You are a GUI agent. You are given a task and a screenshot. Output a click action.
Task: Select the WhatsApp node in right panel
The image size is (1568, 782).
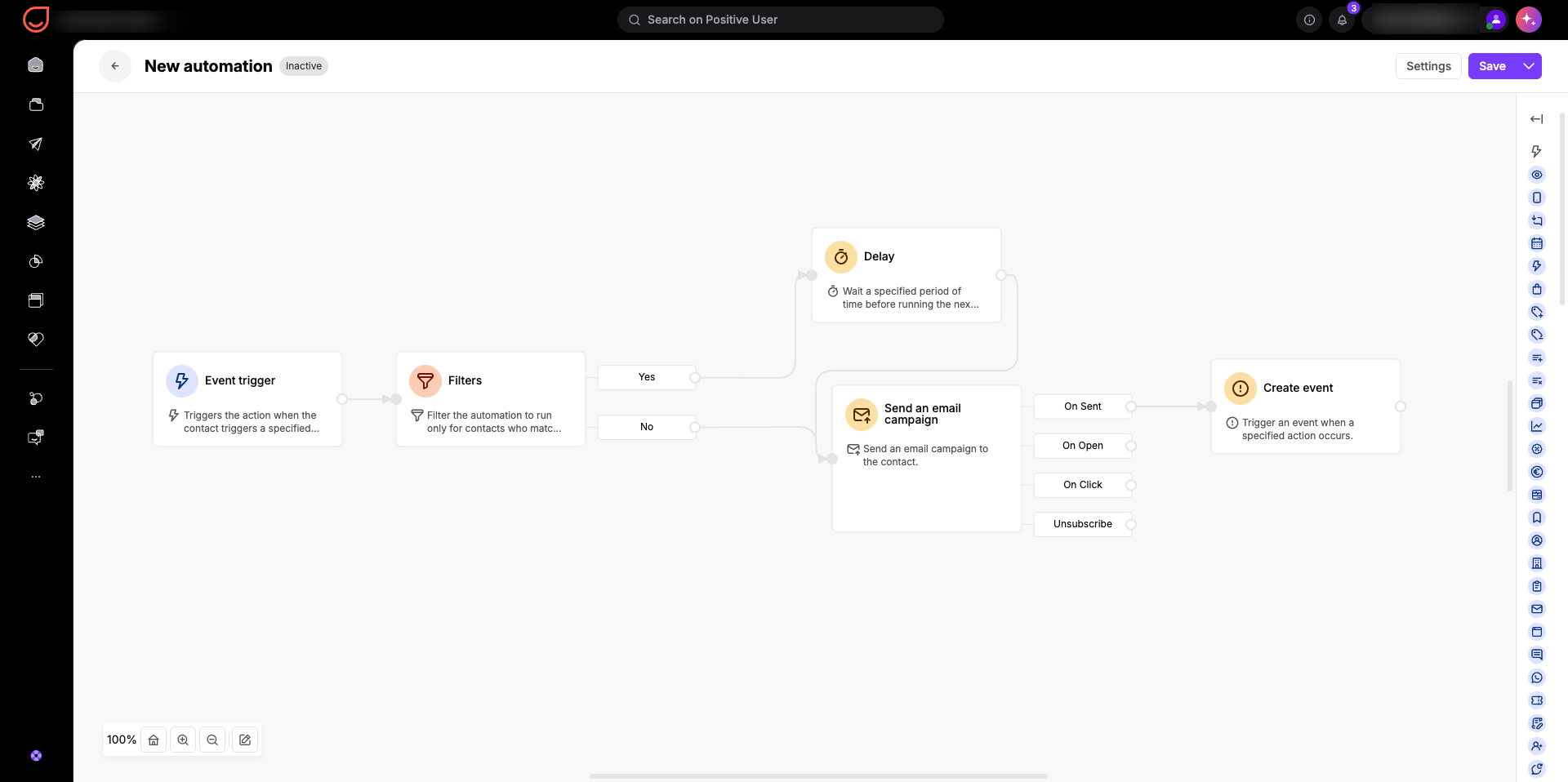coord(1537,678)
